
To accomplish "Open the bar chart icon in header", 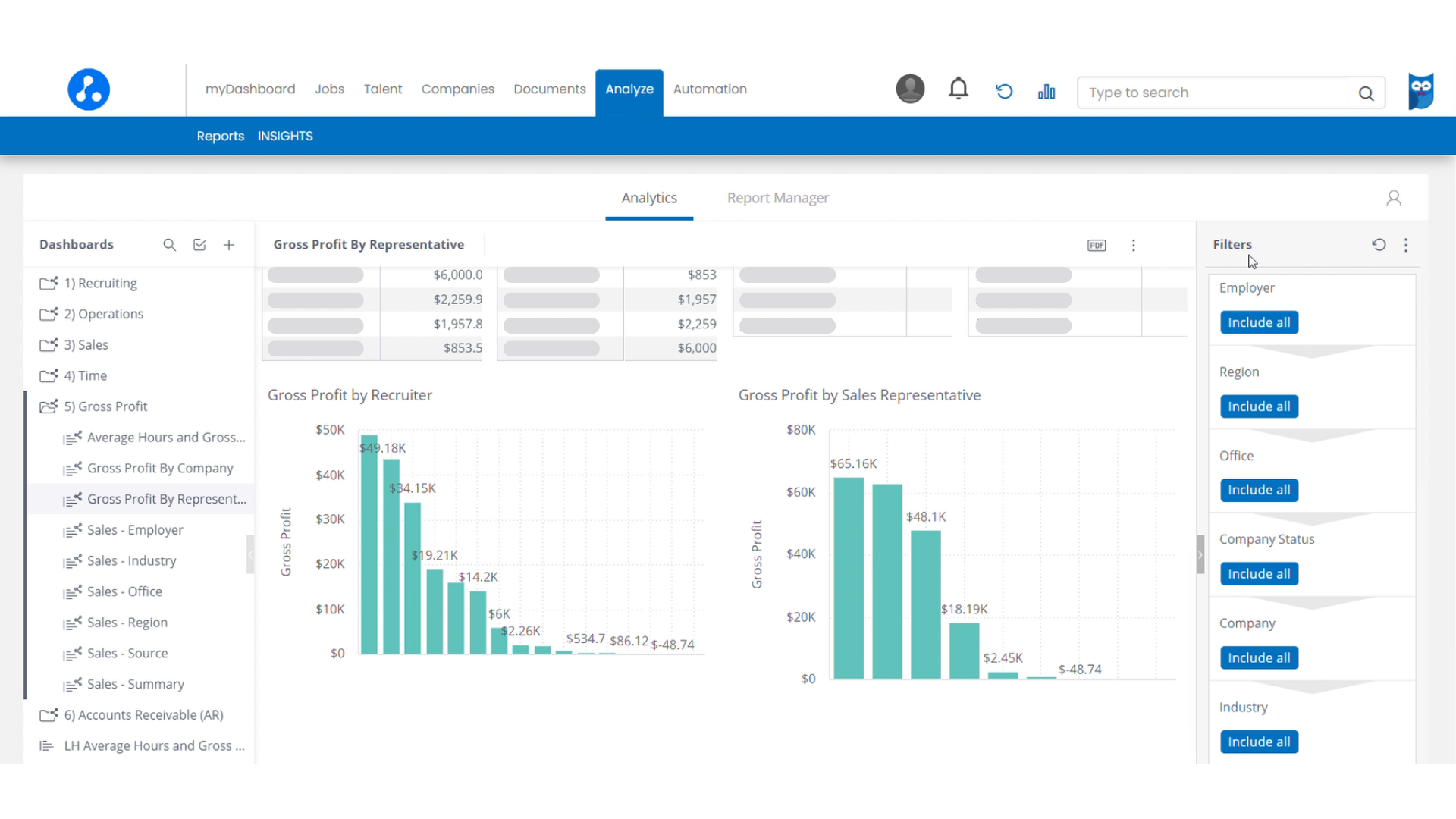I will (x=1046, y=92).
